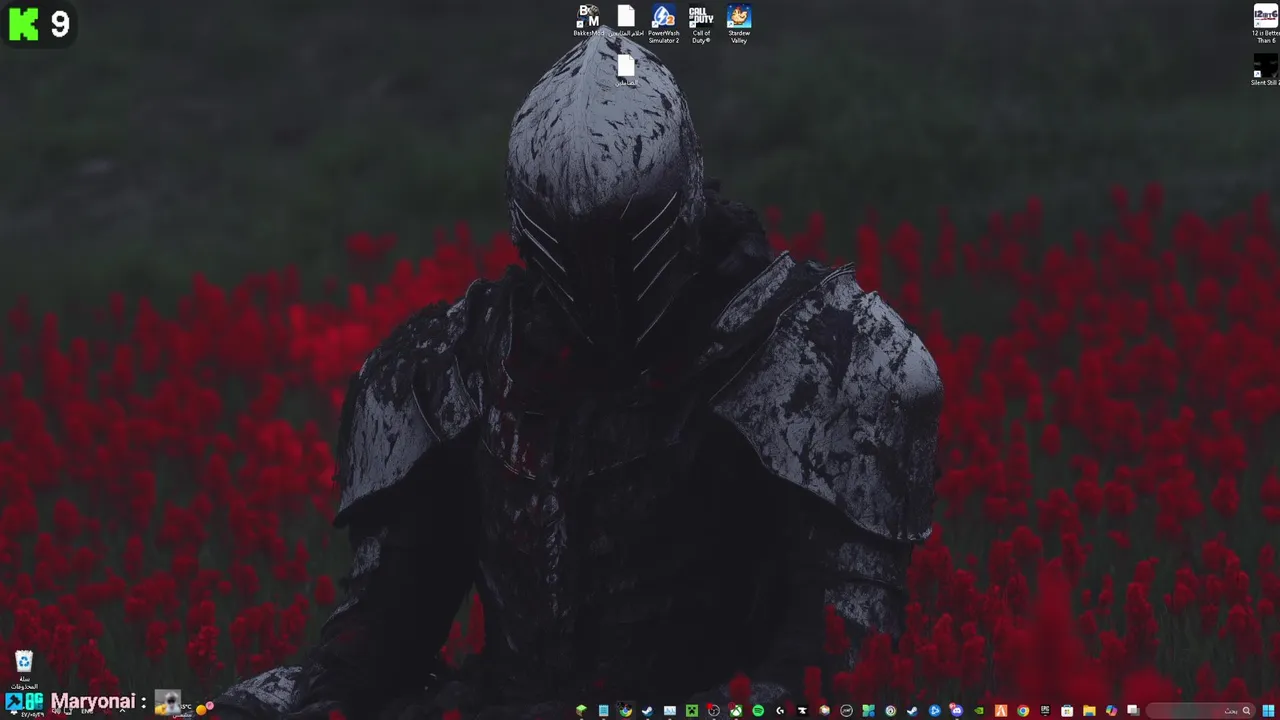Viewport: 1280px width, 720px height.
Task: Switch the ENG input language indicator
Action: tap(87, 711)
